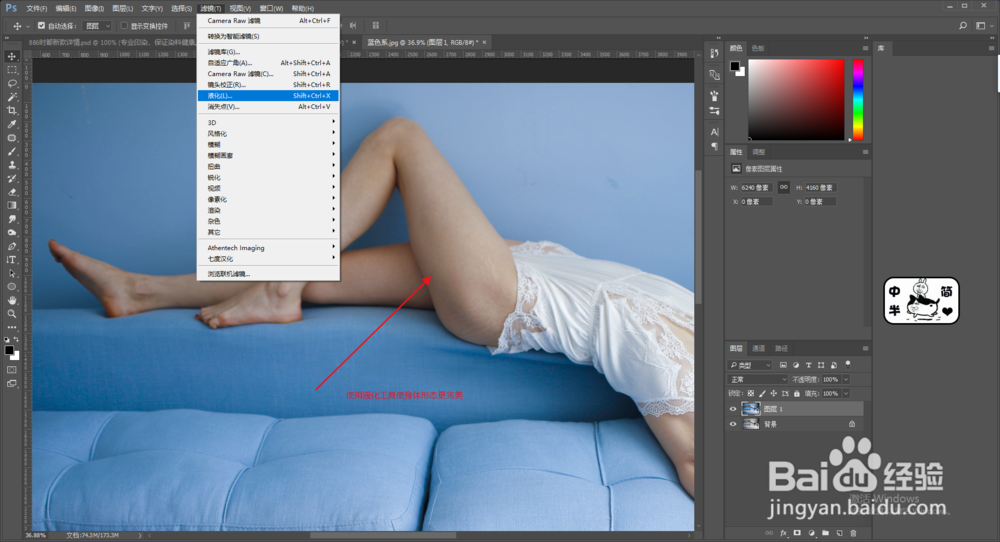
Task: Select the Pen tool
Action: pyautogui.click(x=11, y=246)
